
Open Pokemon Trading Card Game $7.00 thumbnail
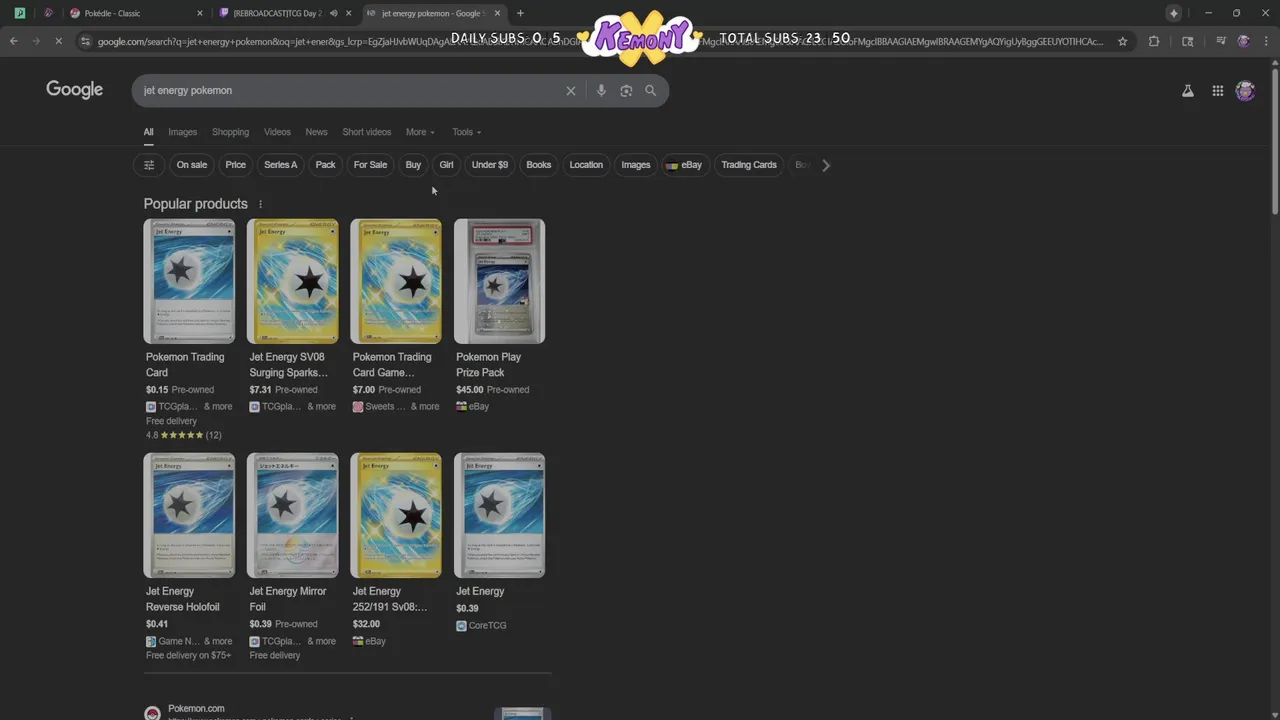pos(396,281)
